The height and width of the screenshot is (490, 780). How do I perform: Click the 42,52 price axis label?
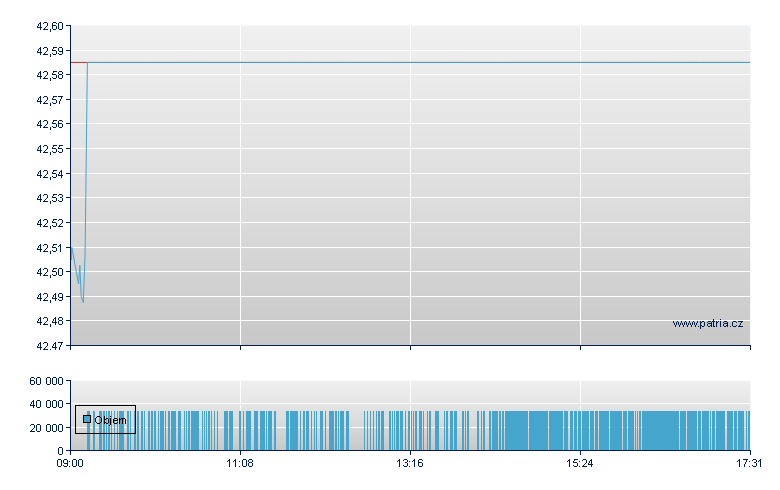pyautogui.click(x=50, y=223)
